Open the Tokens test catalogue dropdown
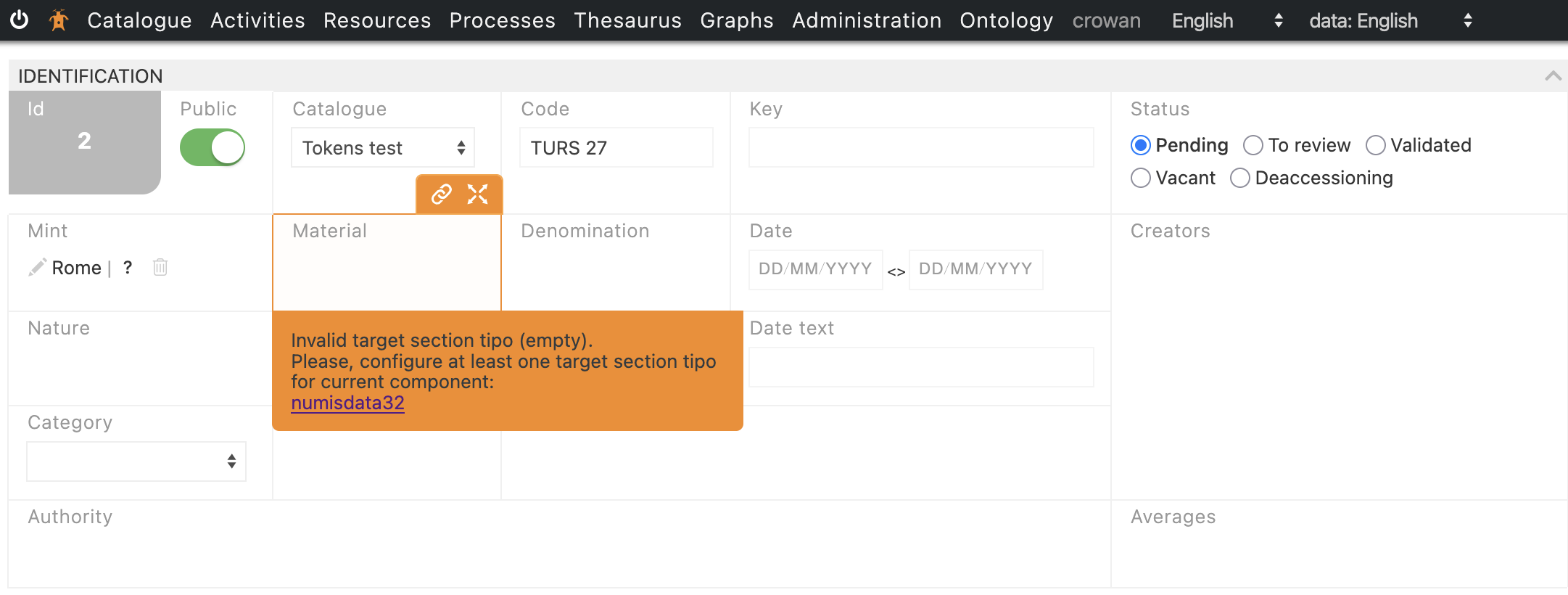Viewport: 1568px width, 595px height. [383, 147]
